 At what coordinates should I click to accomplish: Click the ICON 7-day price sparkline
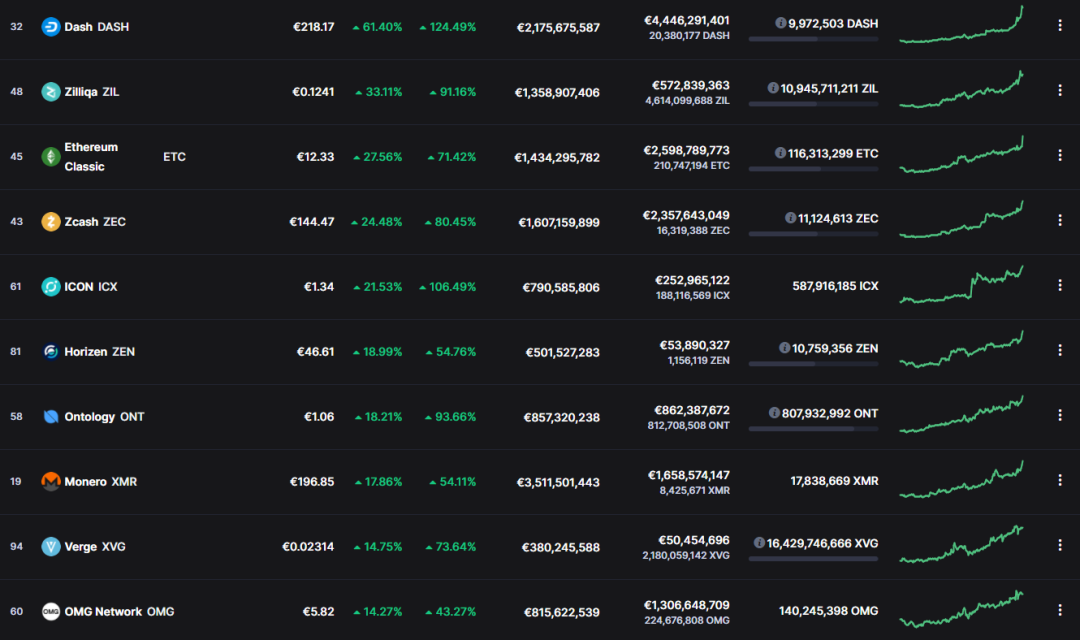(962, 285)
